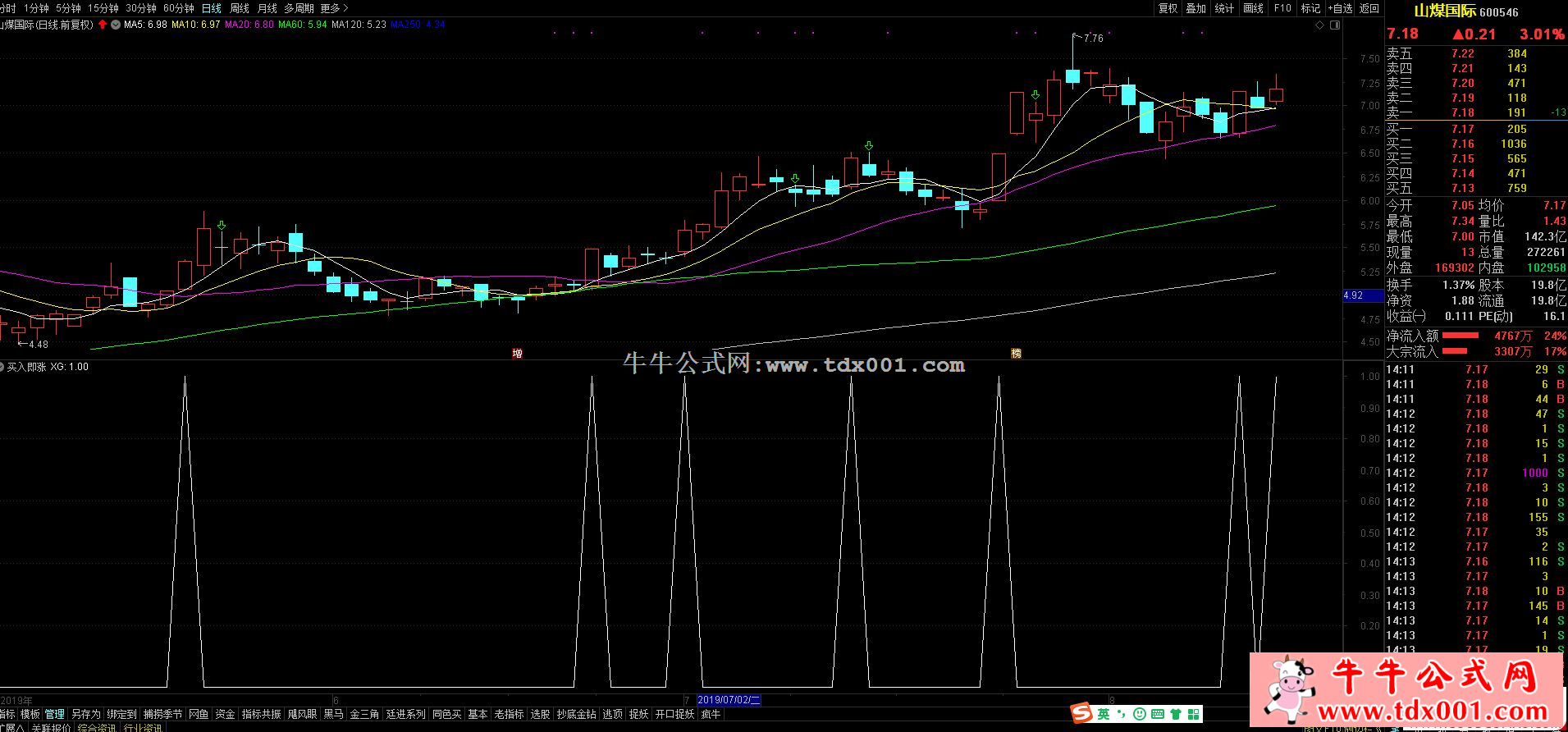Select the 同色买 indicator
The image size is (1568, 732).
click(x=446, y=714)
